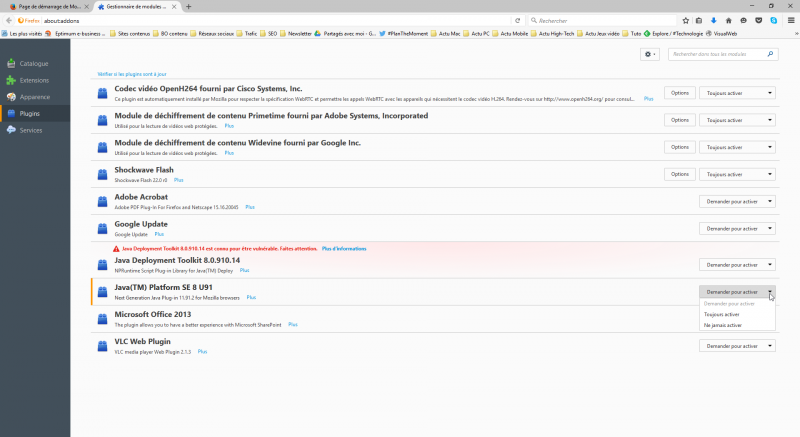Bookmark this page with the star icon
Screen dimensions: 800x437
pyautogui.click(x=686, y=20)
